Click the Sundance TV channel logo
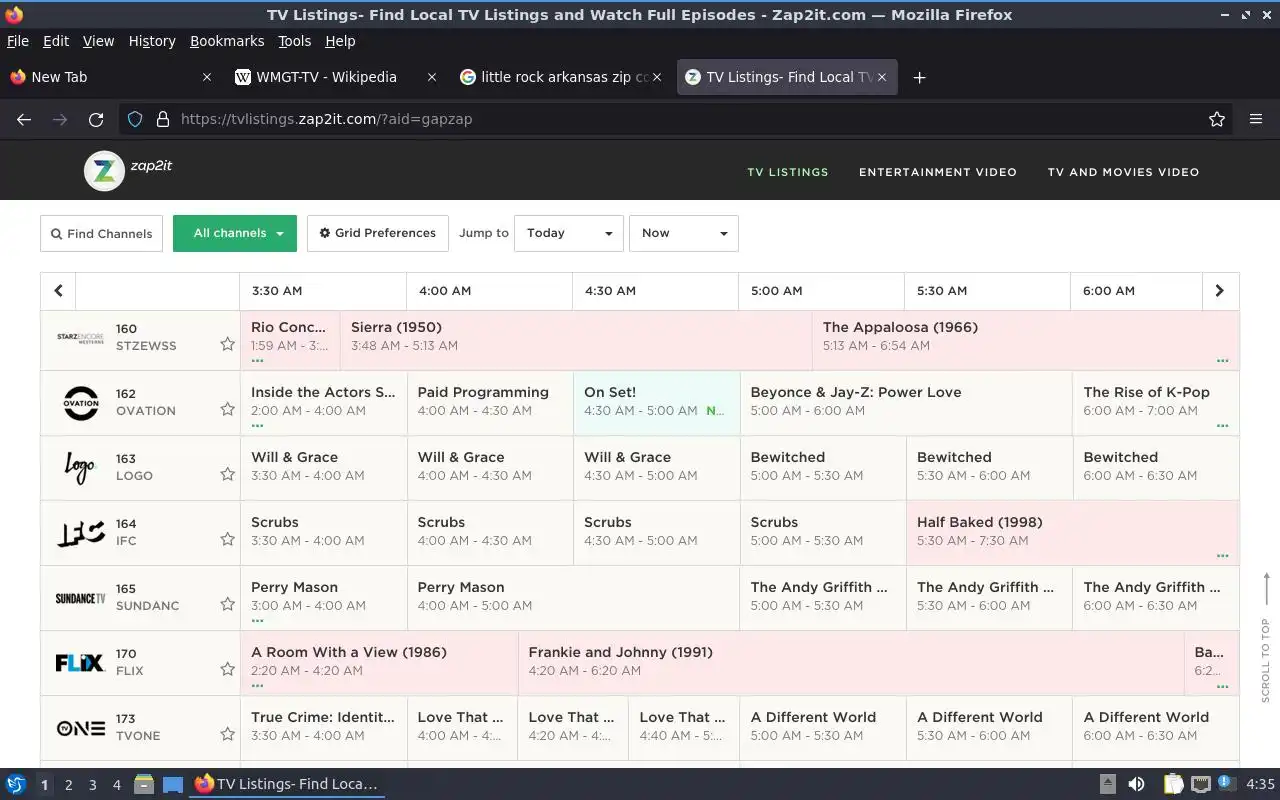 [x=80, y=598]
